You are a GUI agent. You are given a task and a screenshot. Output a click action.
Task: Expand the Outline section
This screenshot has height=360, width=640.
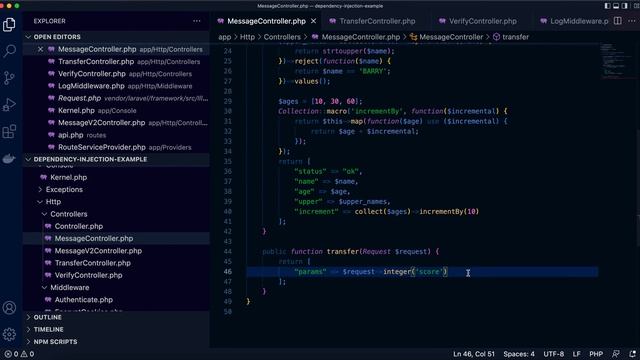(x=116, y=317)
